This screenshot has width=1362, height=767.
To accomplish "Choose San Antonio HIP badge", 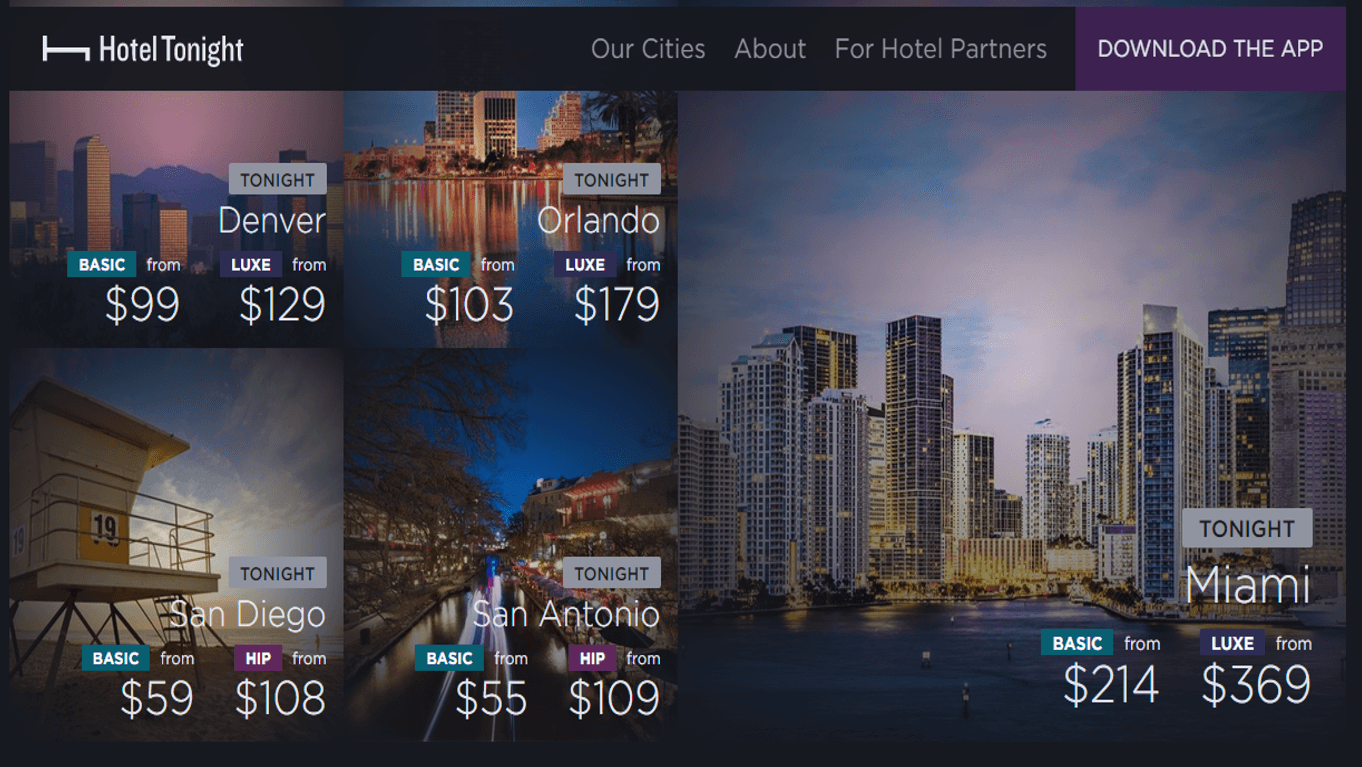I will 592,659.
